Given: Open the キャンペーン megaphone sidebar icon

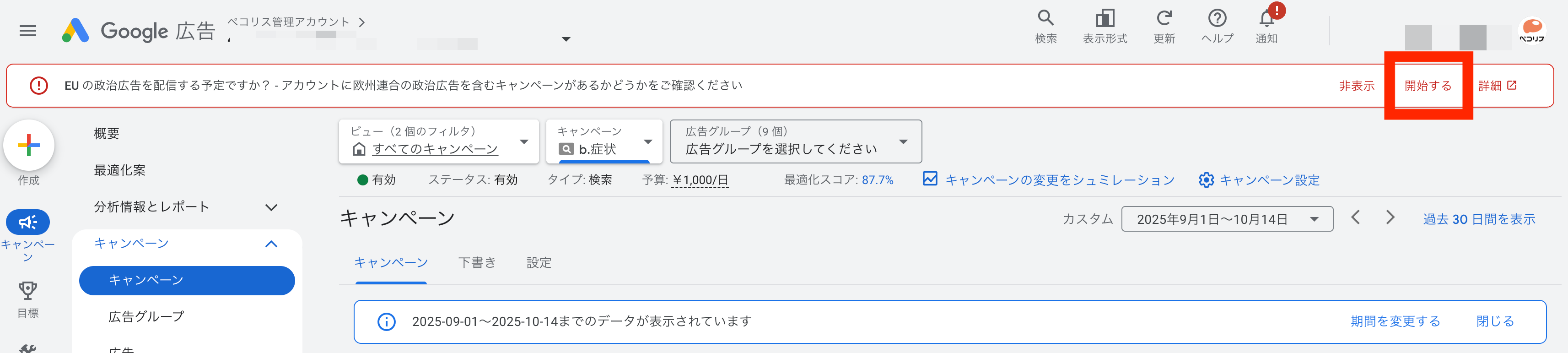Looking at the screenshot, I should 27,222.
